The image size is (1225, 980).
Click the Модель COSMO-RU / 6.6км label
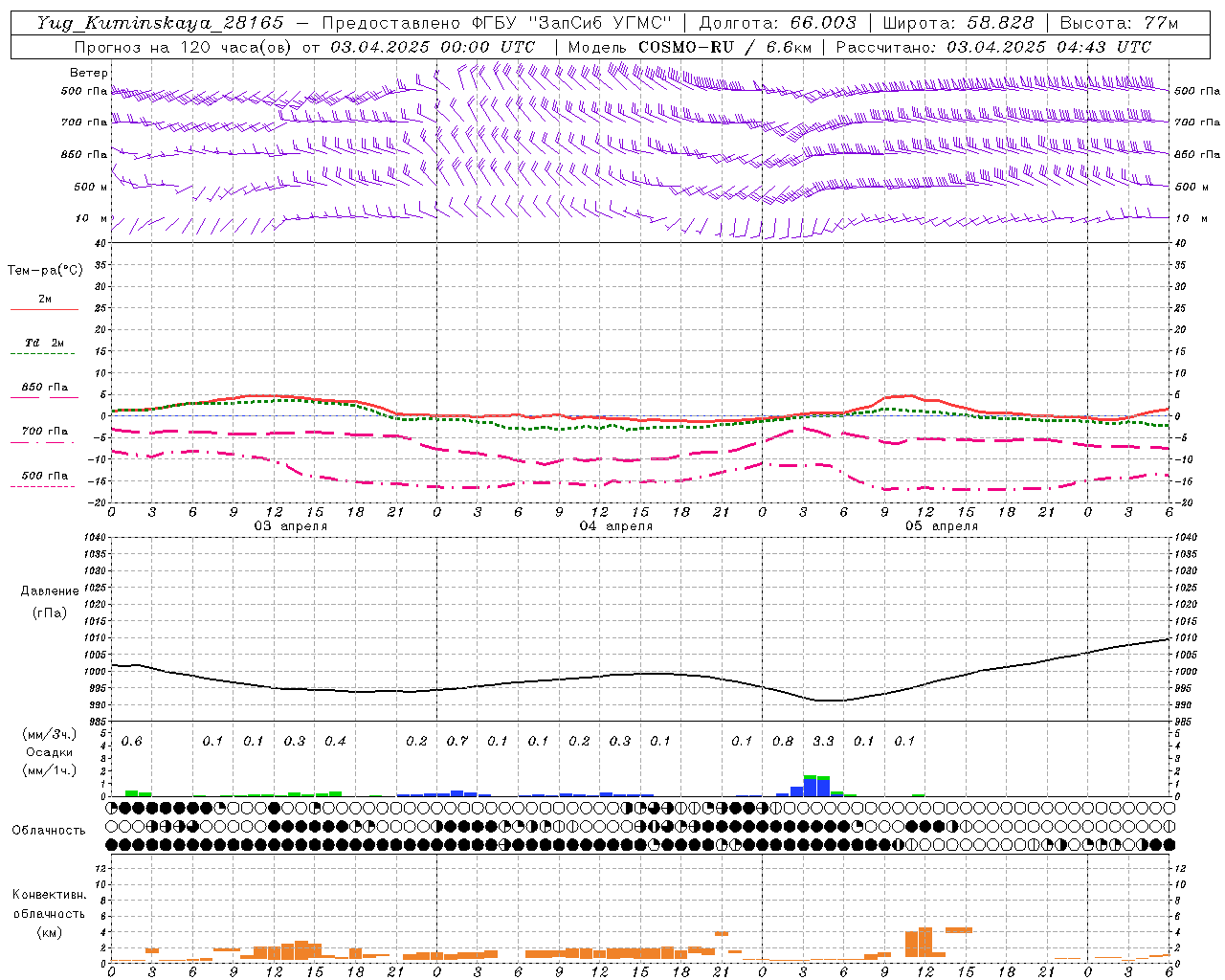point(690,47)
